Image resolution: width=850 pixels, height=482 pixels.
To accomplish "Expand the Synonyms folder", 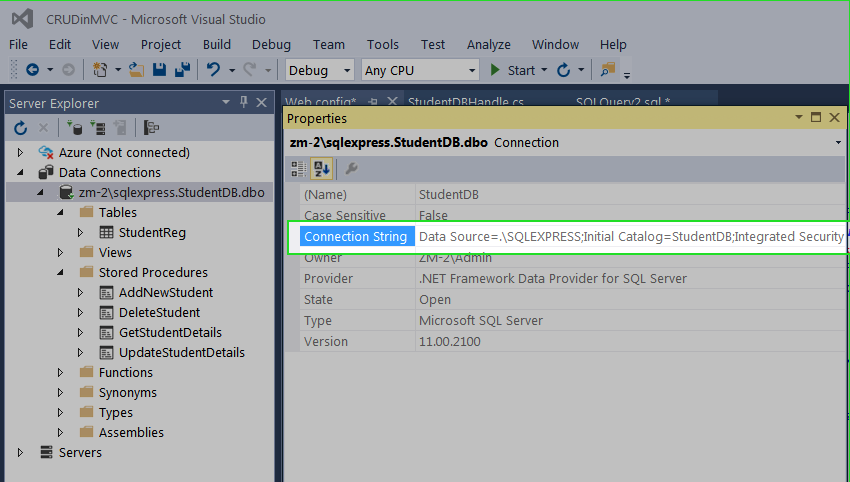I will coord(61,393).
